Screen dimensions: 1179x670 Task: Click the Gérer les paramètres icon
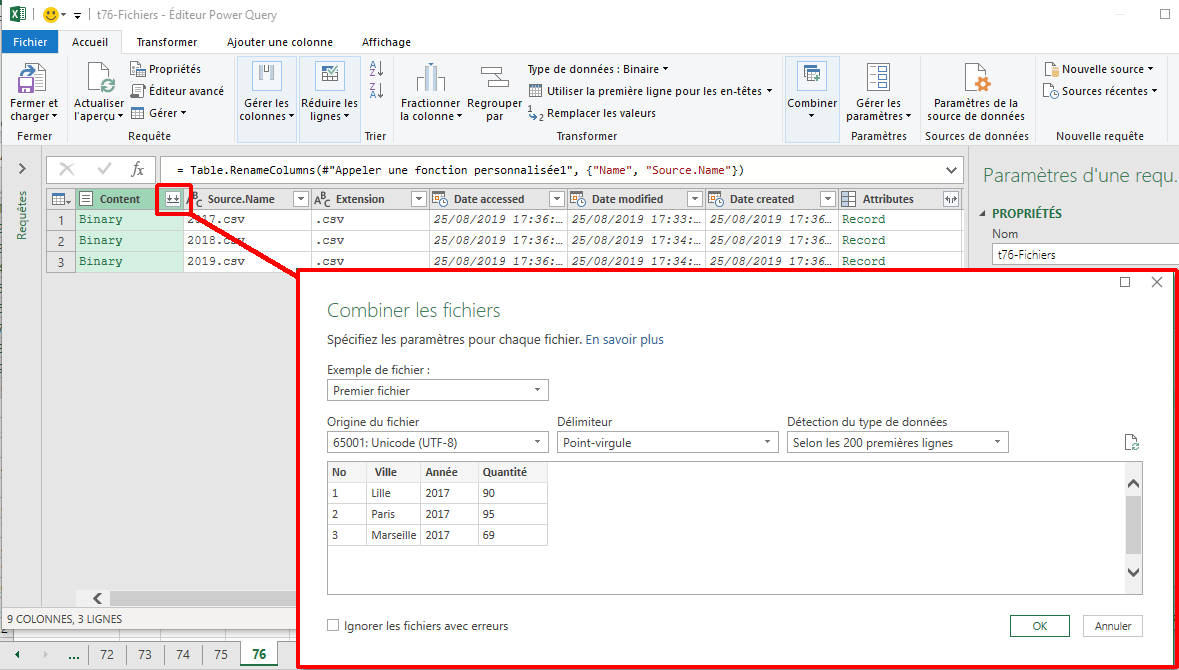877,77
